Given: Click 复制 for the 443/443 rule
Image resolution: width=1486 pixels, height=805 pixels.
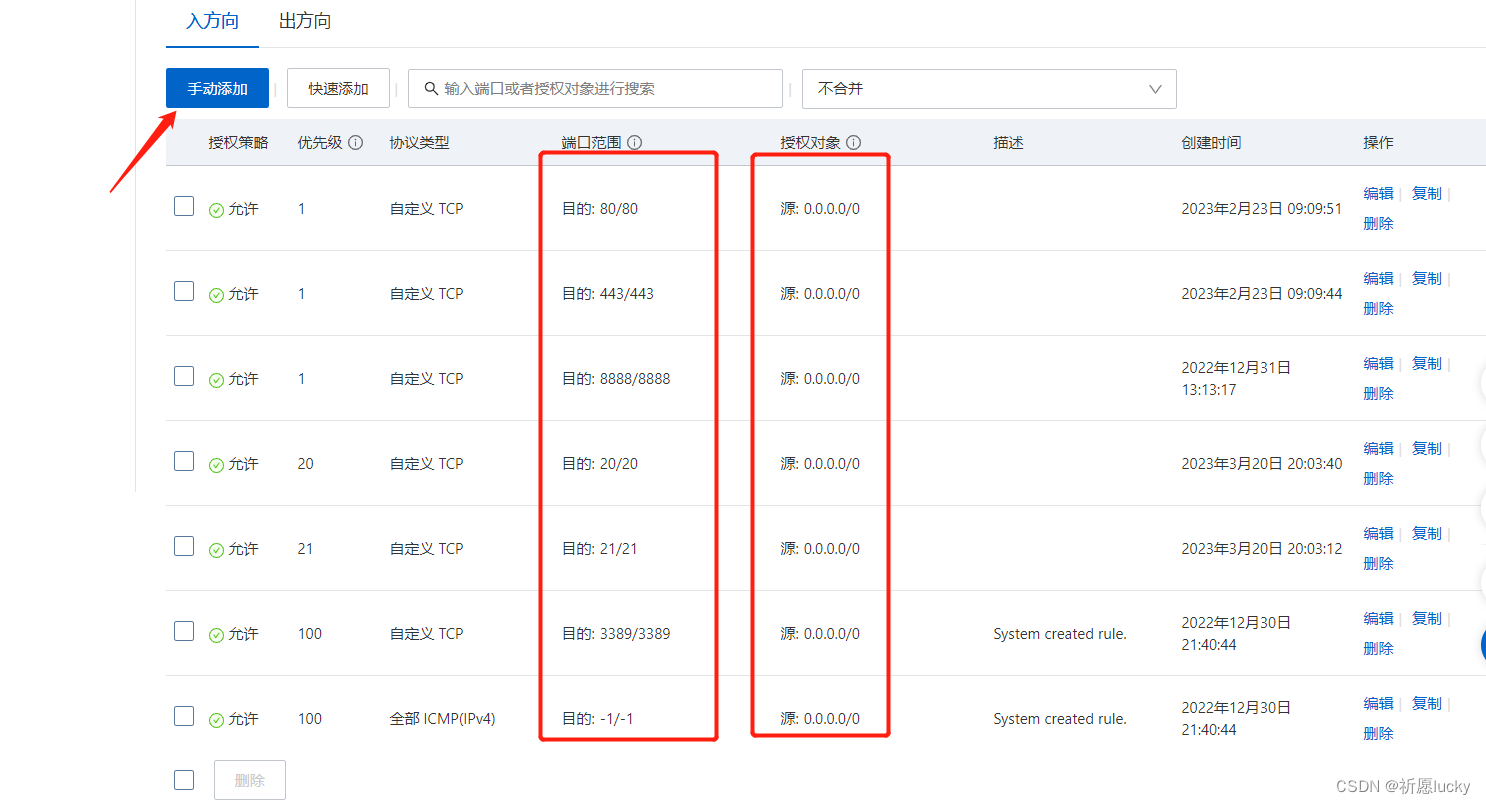Looking at the screenshot, I should coord(1427,278).
